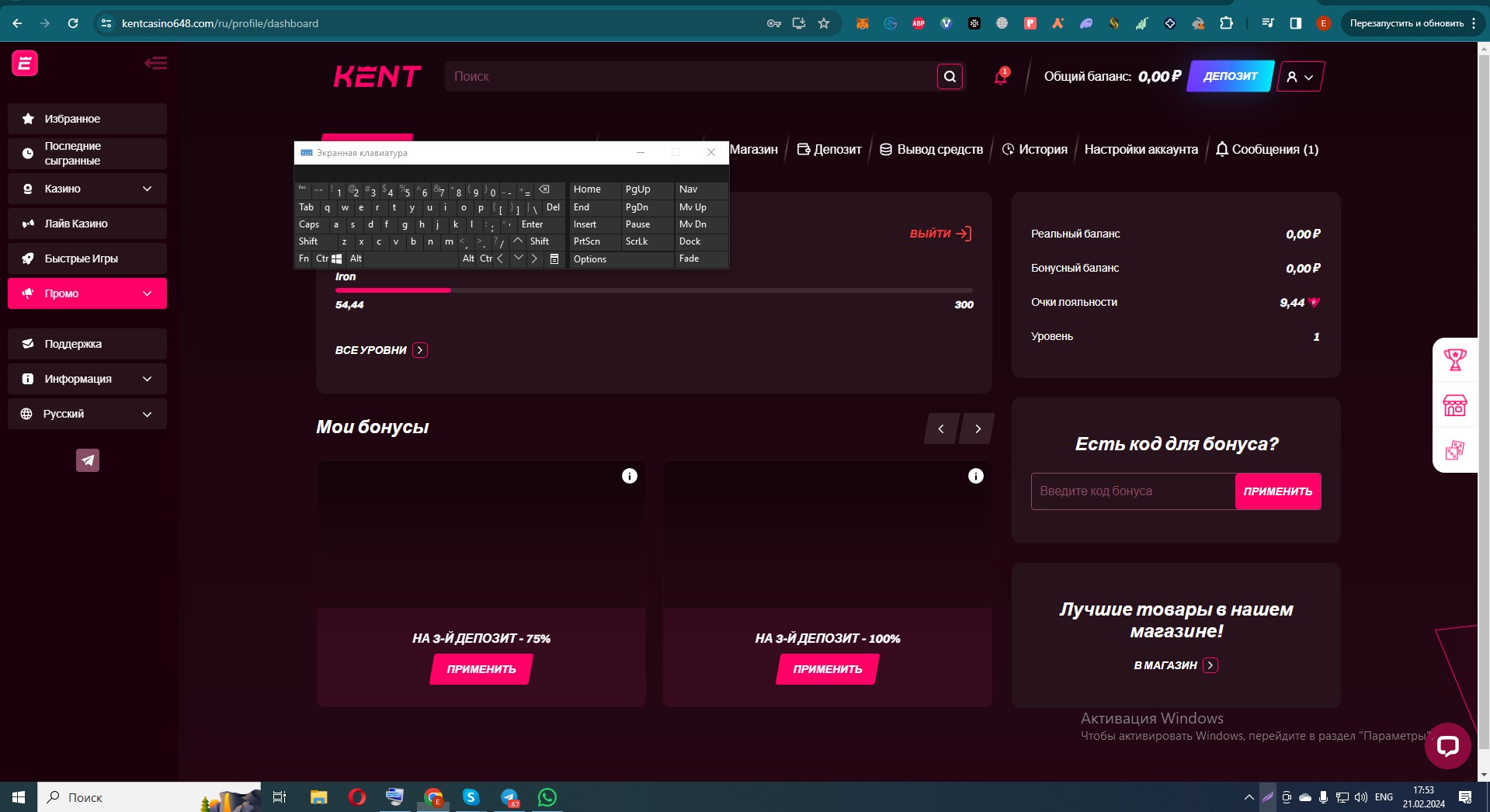Apply the 100% third deposit bonus
The height and width of the screenshot is (812, 1490).
click(x=828, y=669)
